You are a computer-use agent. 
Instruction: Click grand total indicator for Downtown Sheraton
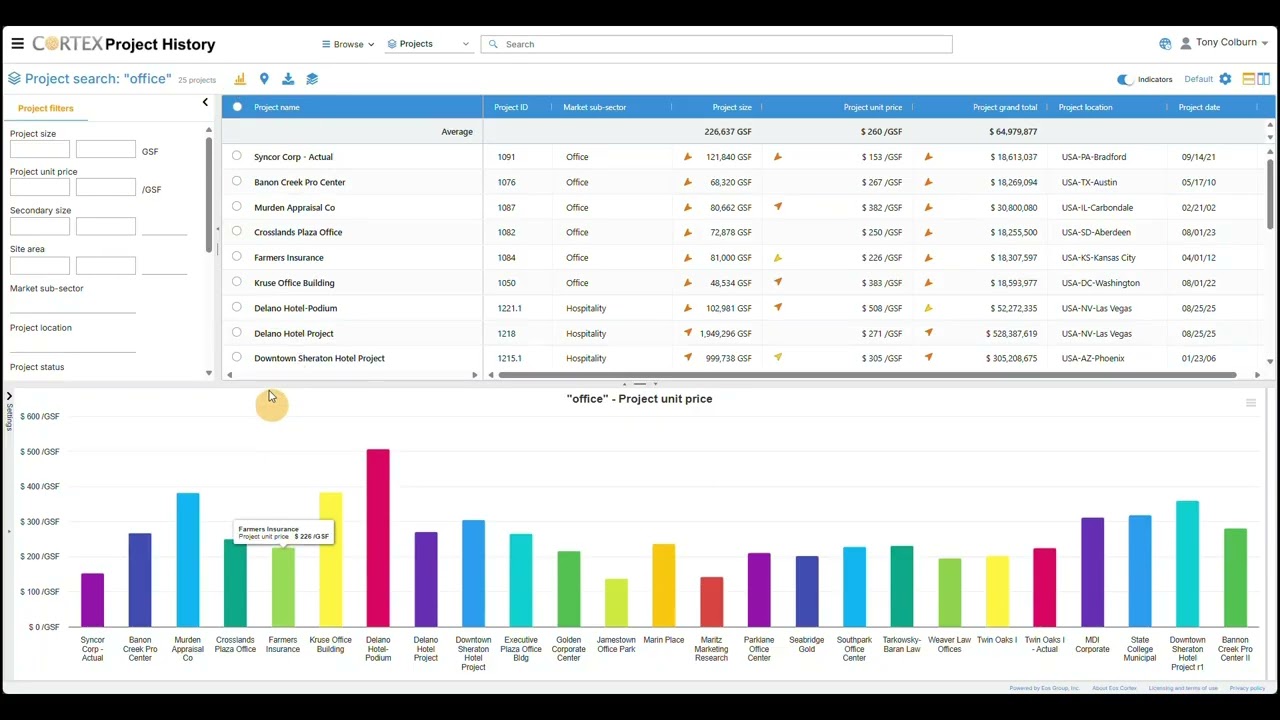pyautogui.click(x=928, y=358)
